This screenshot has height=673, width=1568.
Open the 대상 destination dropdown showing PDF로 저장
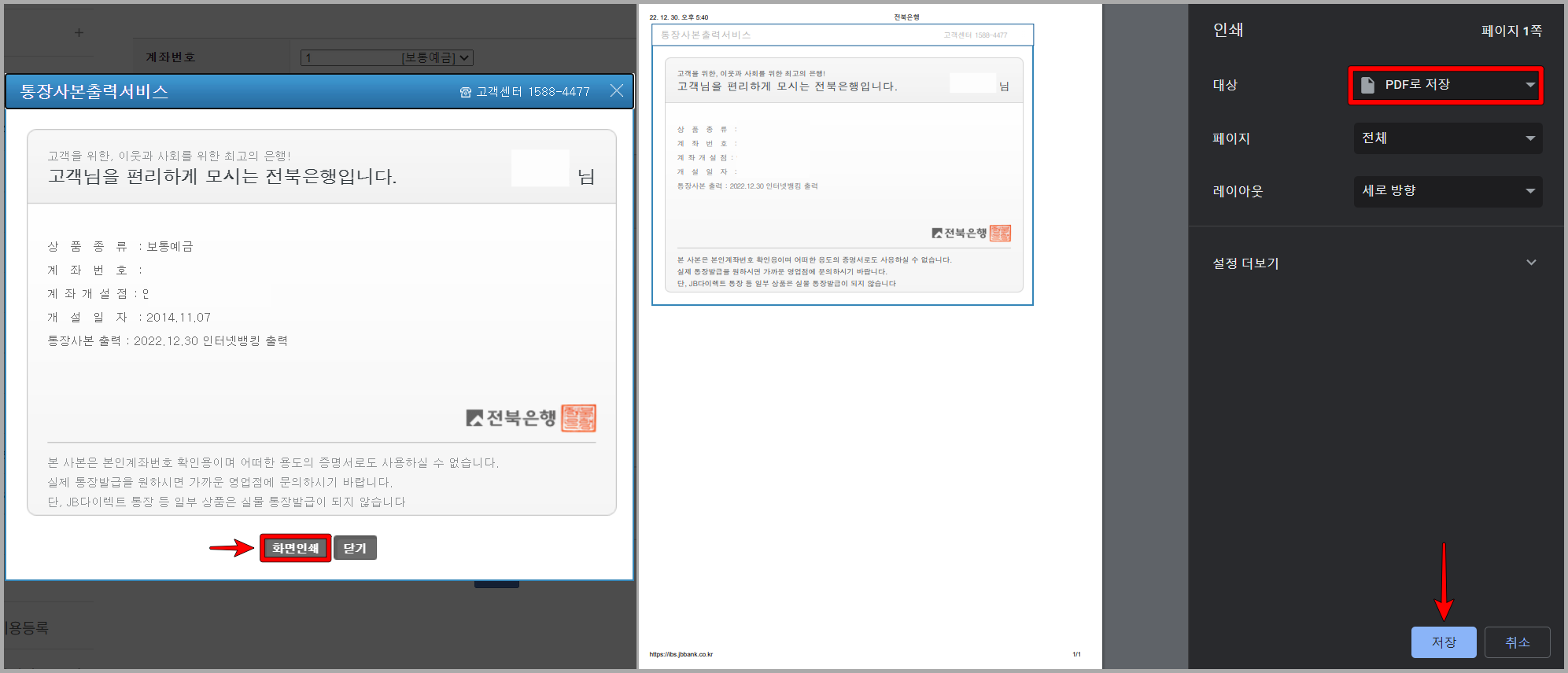1446,85
